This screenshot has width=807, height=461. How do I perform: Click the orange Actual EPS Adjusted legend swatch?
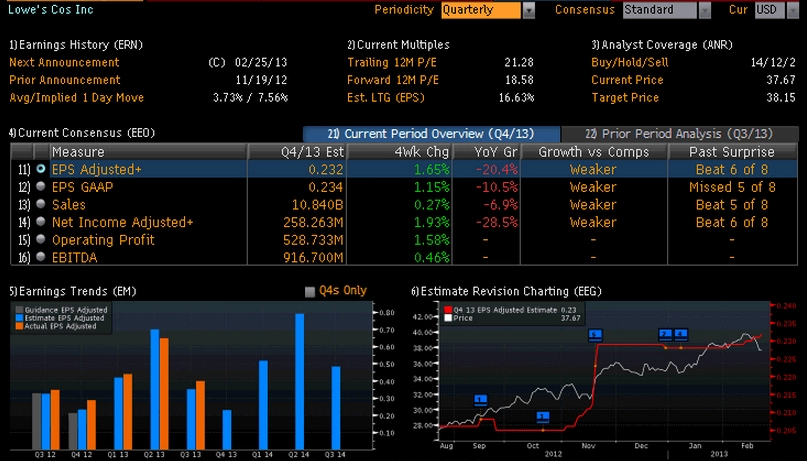pyautogui.click(x=19, y=326)
